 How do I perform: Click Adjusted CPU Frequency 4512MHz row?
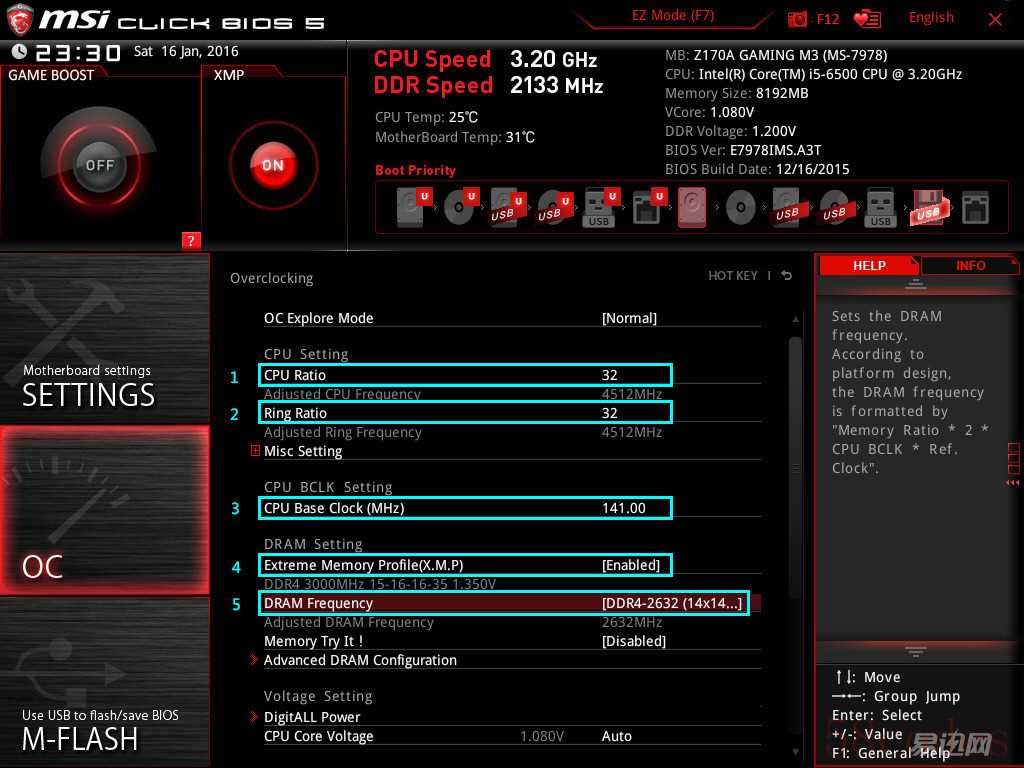(463, 394)
